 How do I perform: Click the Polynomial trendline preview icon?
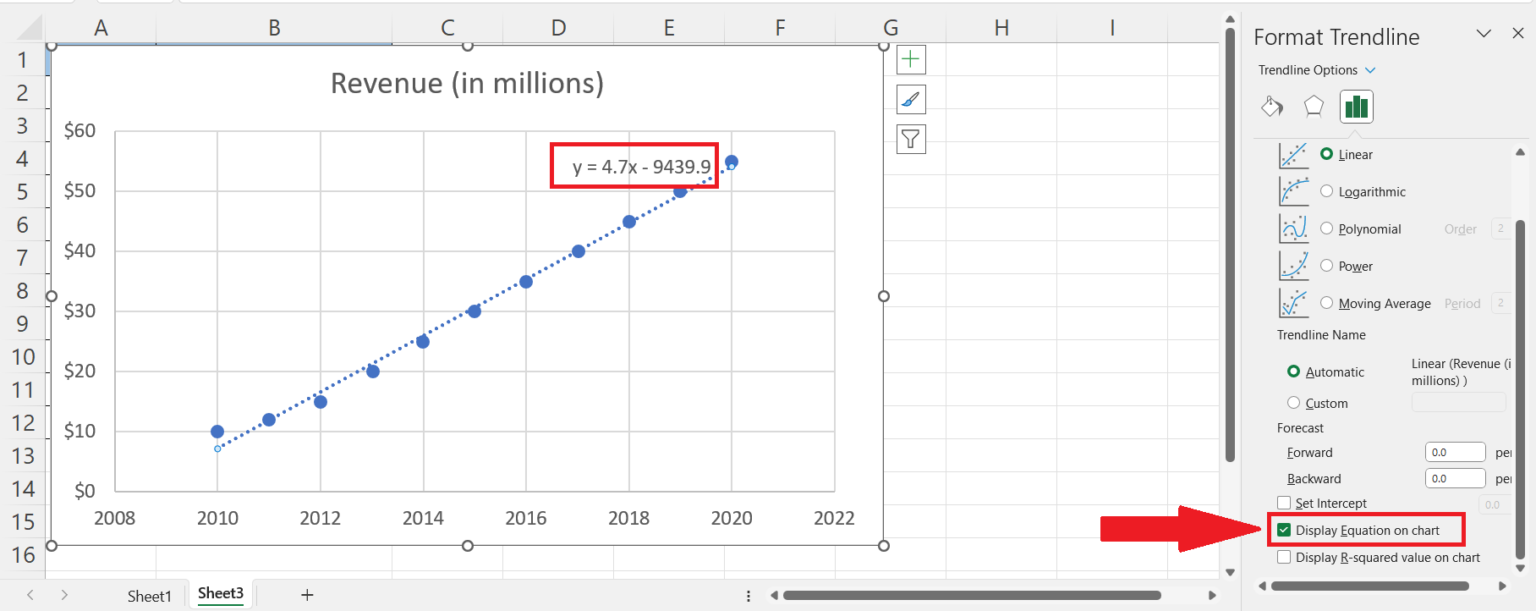coord(1295,228)
